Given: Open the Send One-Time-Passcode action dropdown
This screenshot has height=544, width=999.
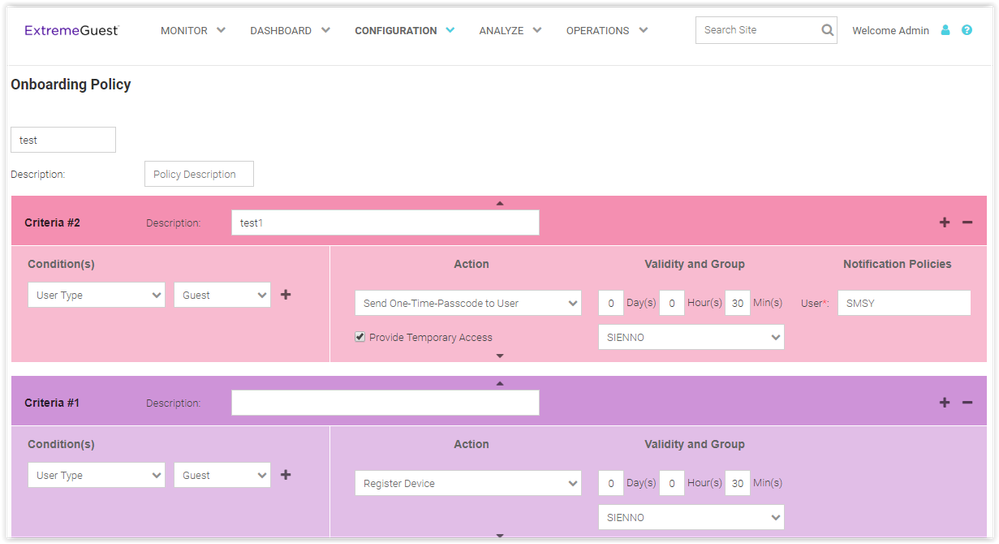Looking at the screenshot, I should (467, 303).
